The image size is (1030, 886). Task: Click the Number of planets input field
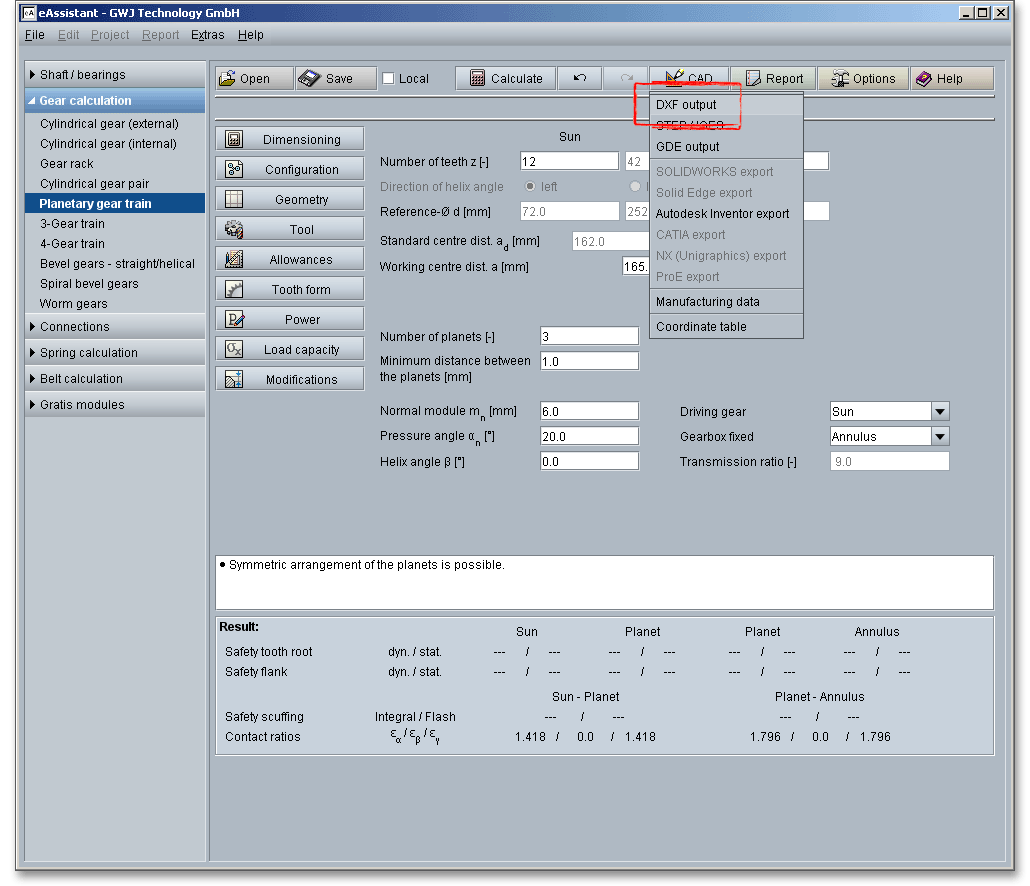click(589, 337)
